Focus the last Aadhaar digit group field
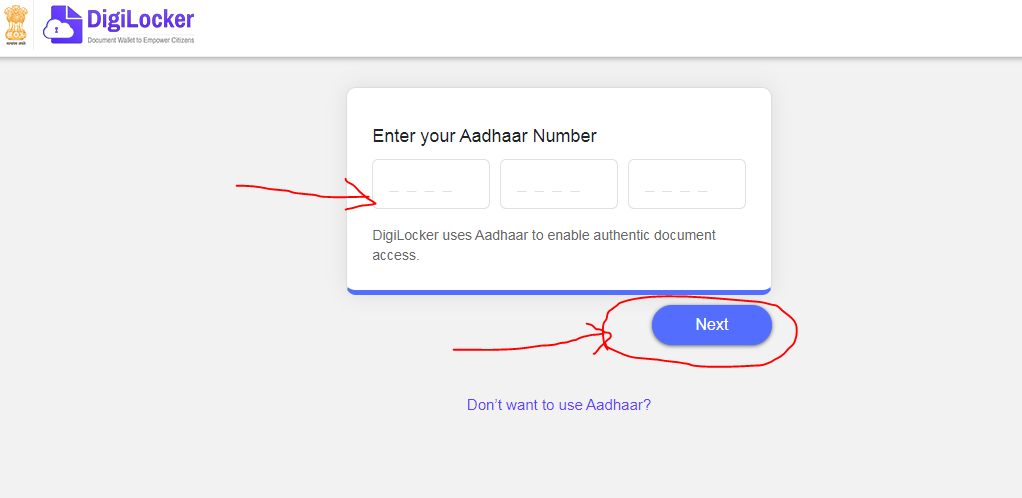 (686, 184)
